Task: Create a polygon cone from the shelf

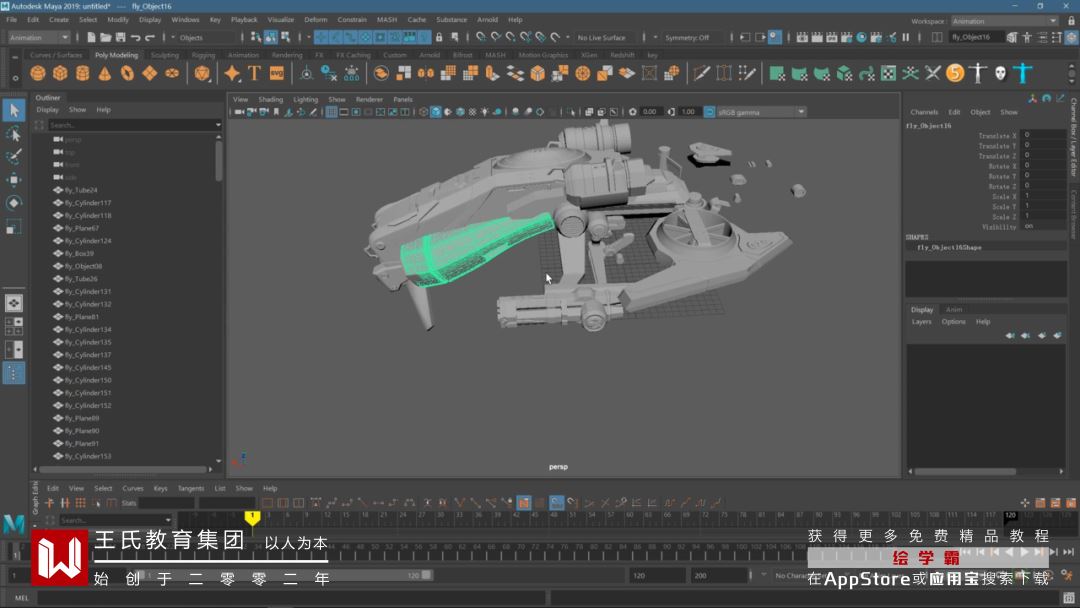Action: point(105,73)
